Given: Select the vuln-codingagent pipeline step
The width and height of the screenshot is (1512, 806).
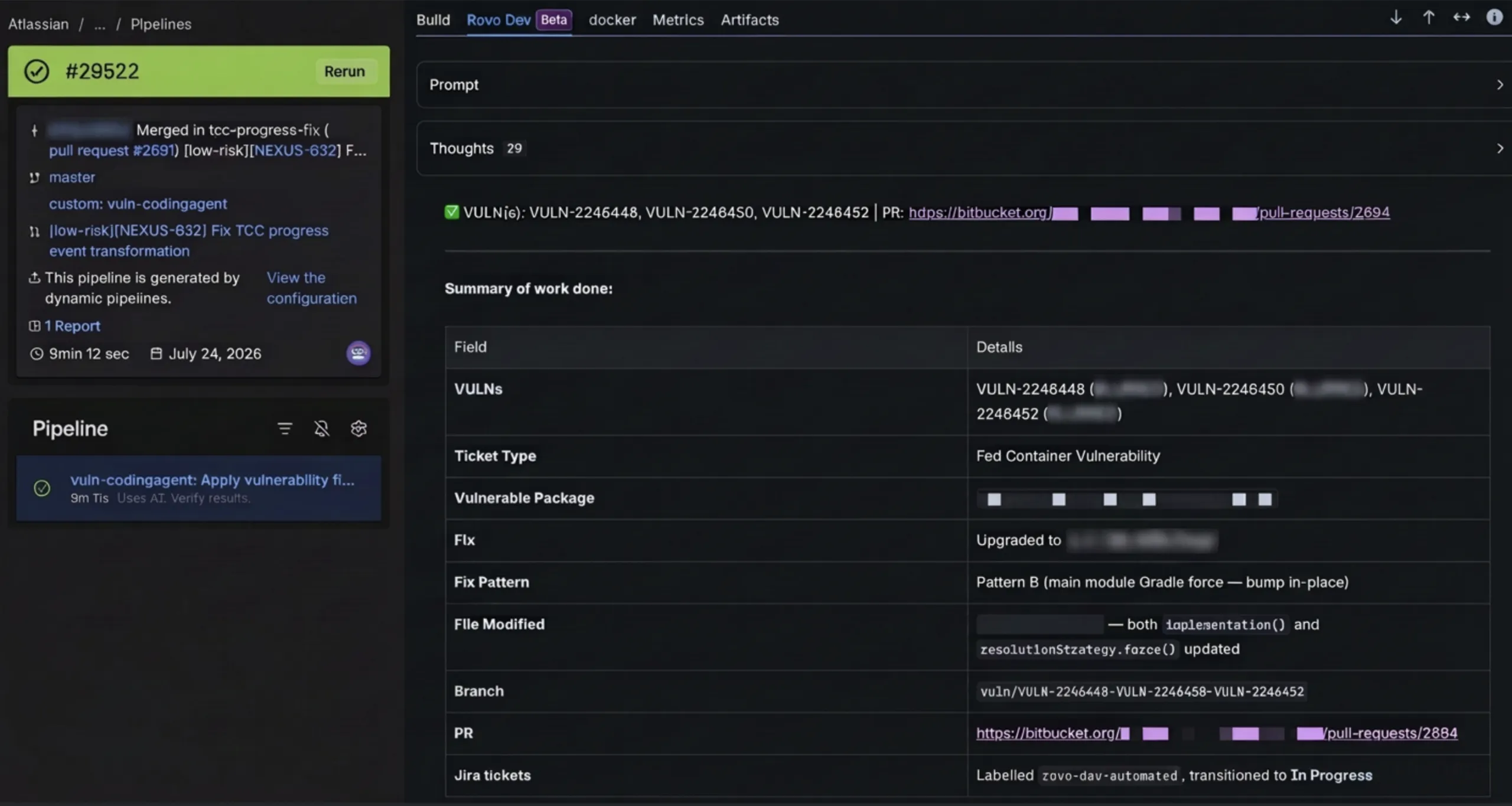Looking at the screenshot, I should 198,488.
